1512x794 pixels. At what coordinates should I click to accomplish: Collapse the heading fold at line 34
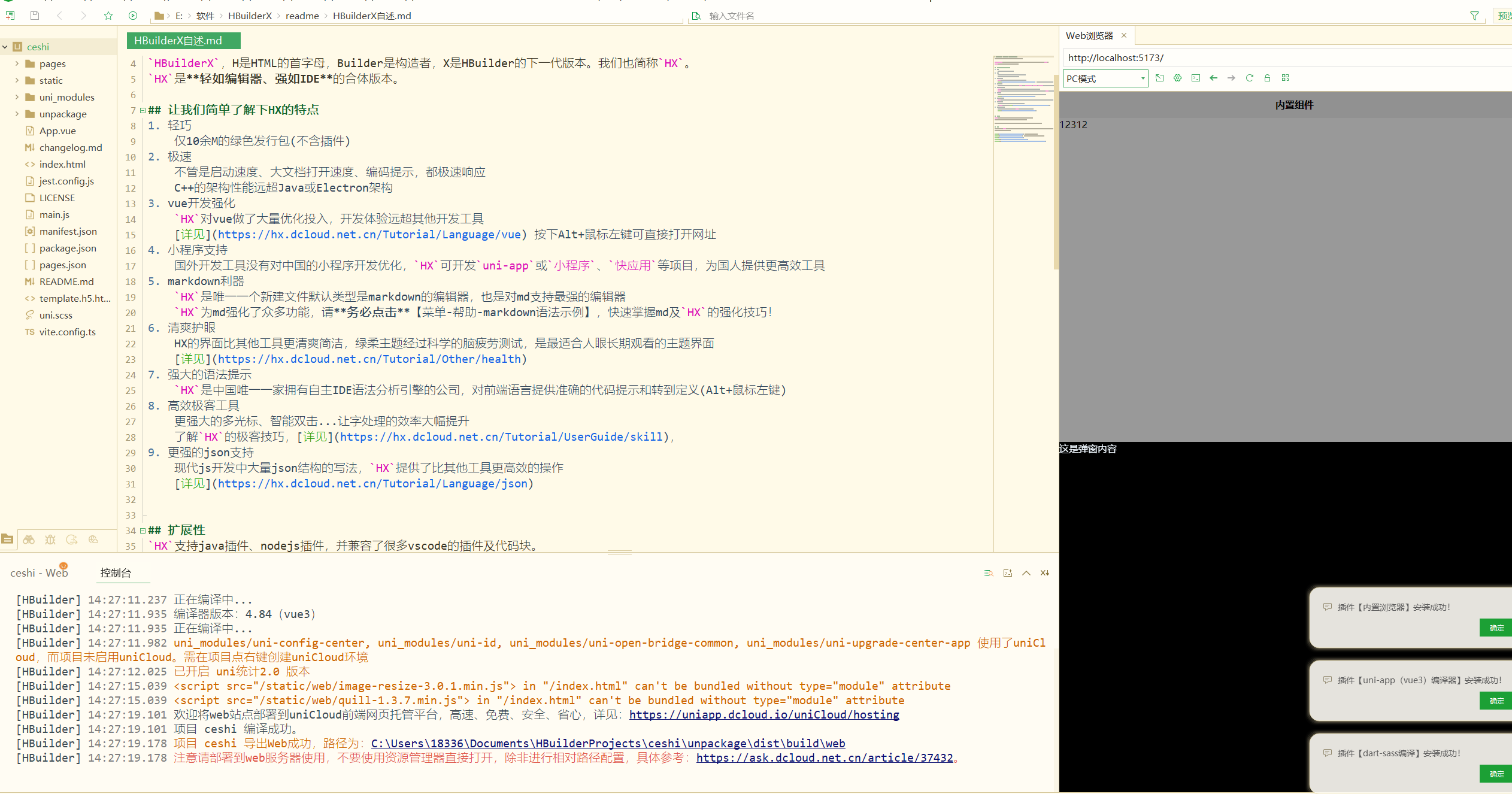pos(143,531)
